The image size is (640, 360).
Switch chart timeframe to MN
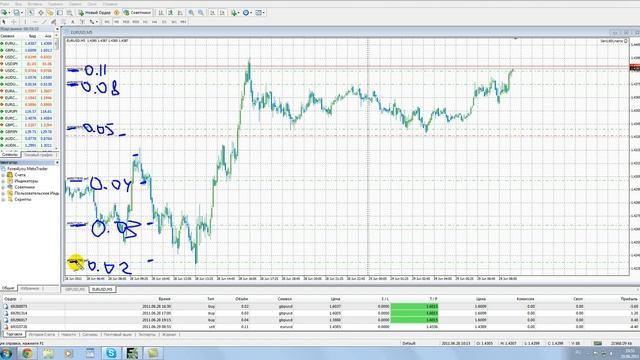click(x=184, y=22)
